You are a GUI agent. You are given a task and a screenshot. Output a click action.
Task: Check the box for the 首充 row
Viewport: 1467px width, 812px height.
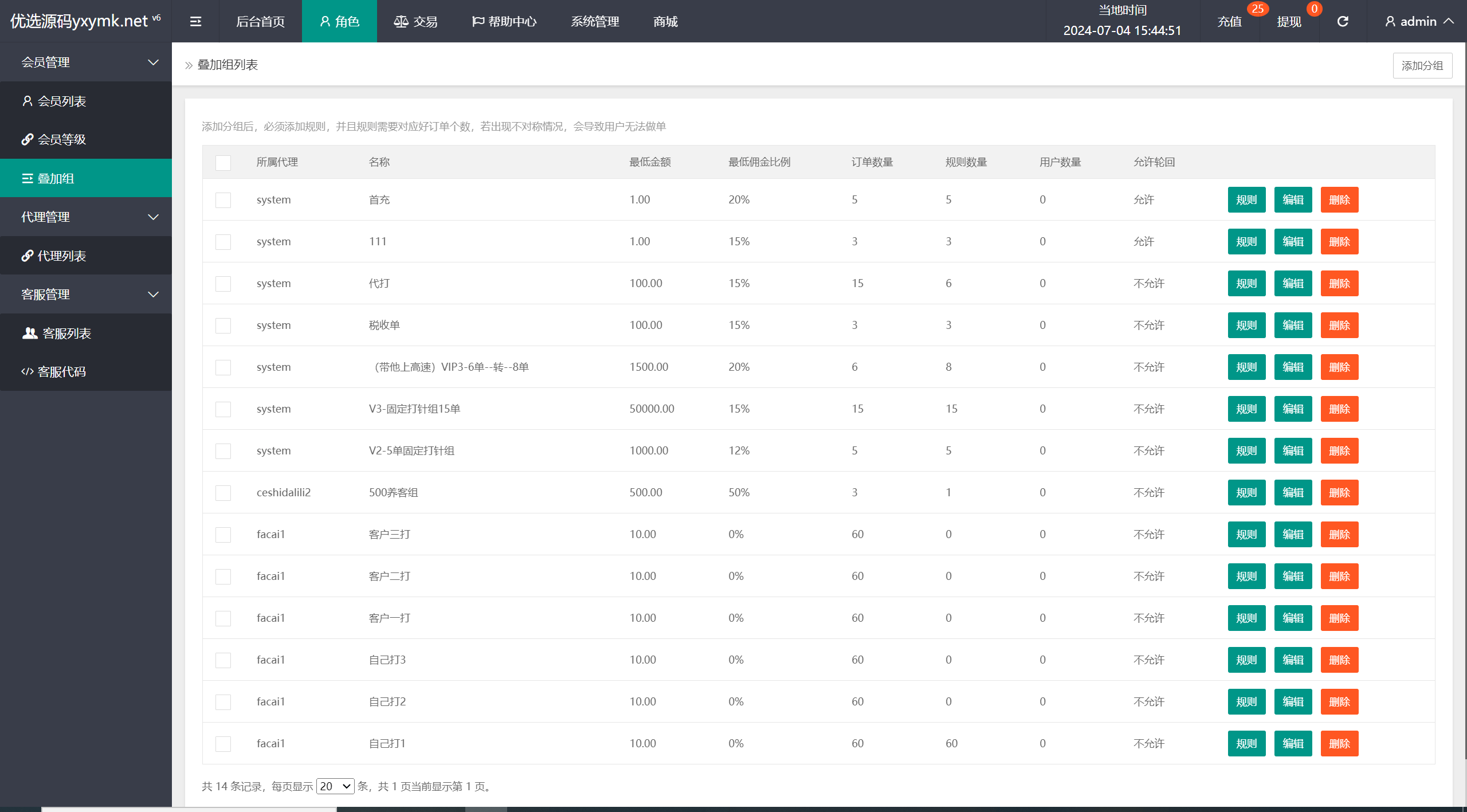[x=223, y=200]
